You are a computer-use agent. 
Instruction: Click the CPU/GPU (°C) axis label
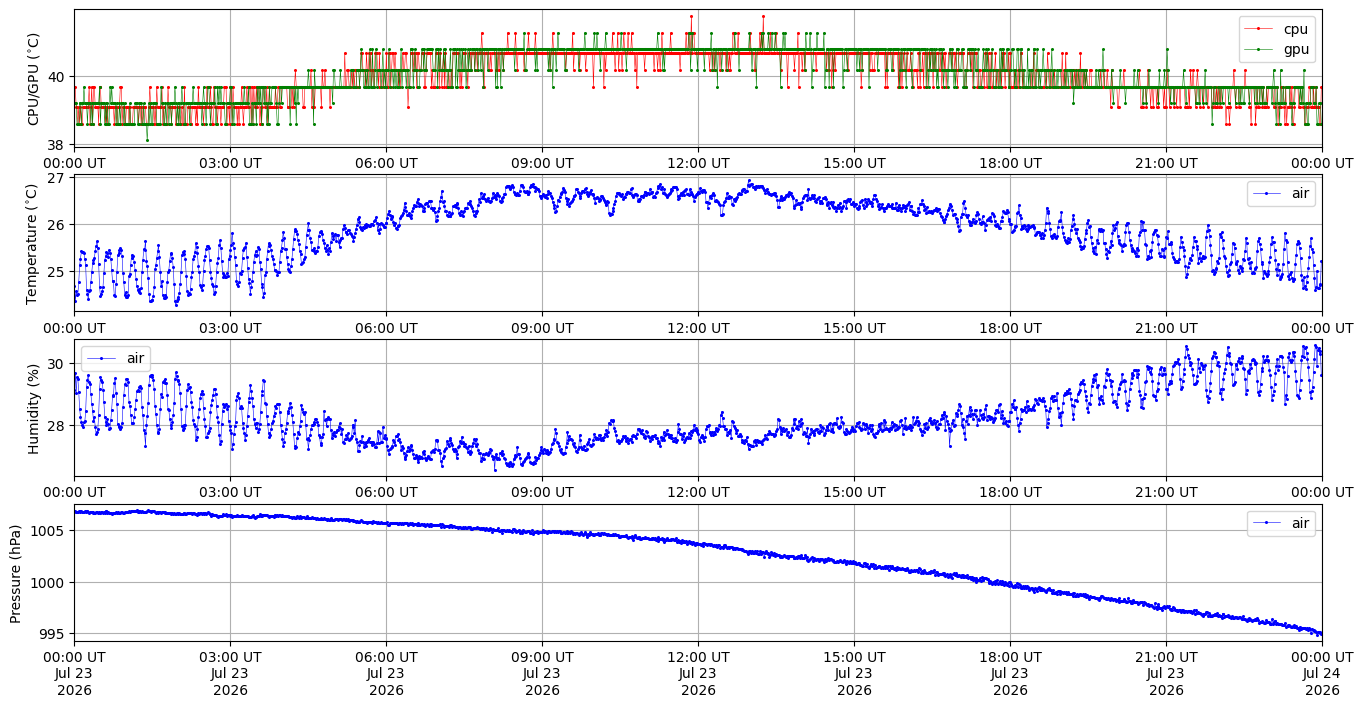pyautogui.click(x=34, y=79)
